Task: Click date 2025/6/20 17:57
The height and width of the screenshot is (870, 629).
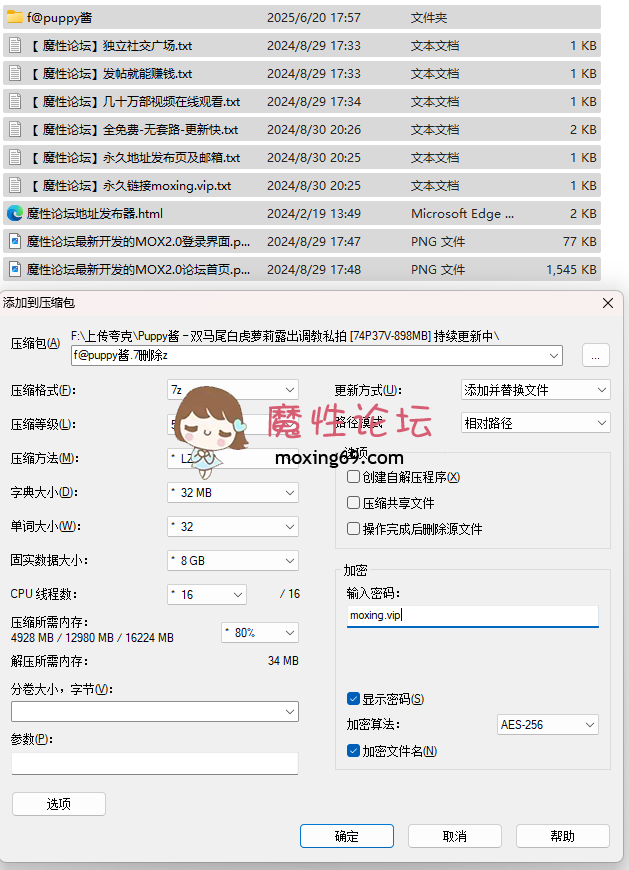Action: click(314, 18)
